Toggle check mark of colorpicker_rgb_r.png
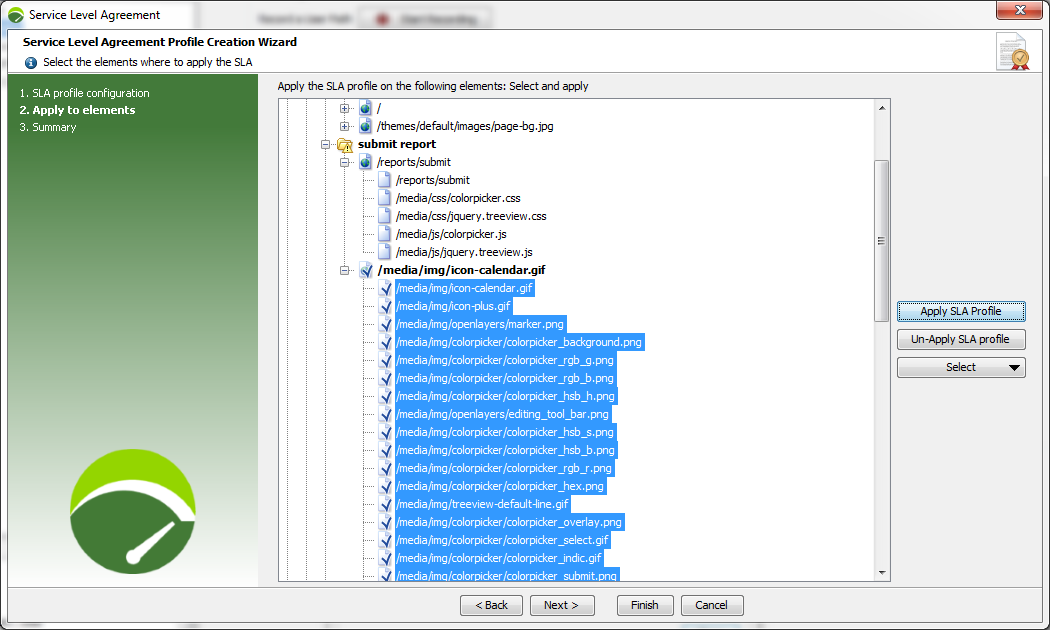Image resolution: width=1050 pixels, height=630 pixels. tap(385, 469)
